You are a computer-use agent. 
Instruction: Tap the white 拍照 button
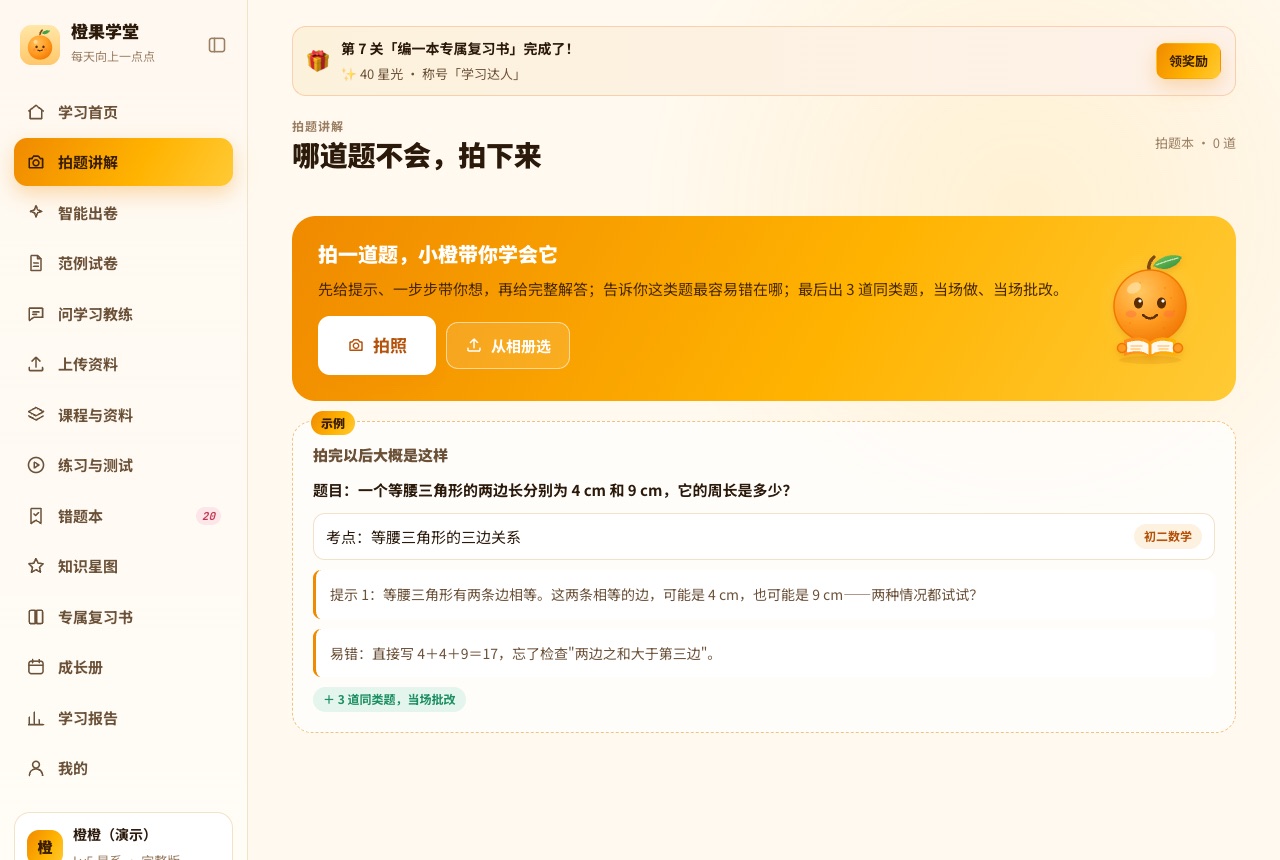377,346
